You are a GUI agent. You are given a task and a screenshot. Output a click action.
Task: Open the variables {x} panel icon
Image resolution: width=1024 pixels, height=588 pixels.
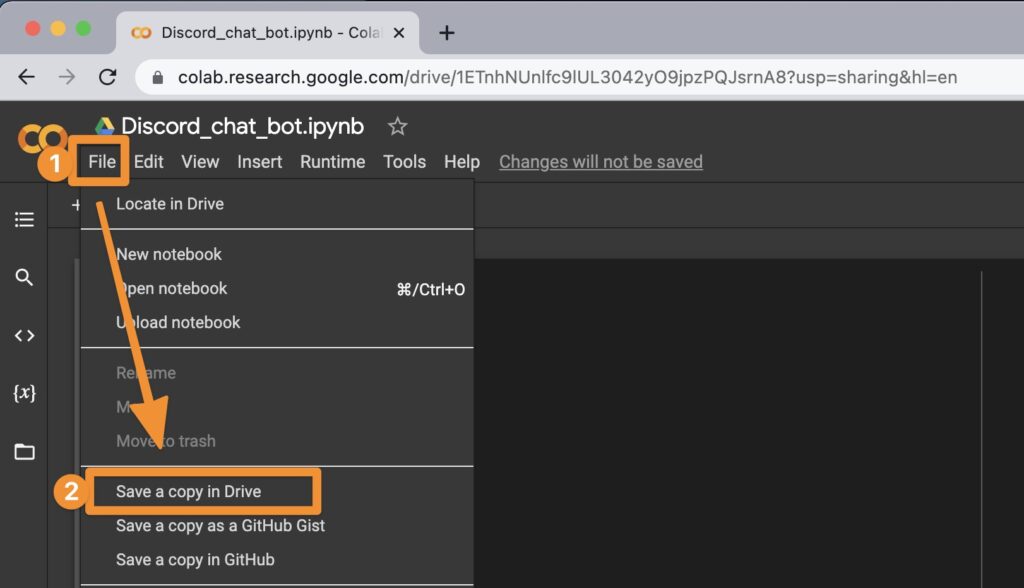[x=24, y=393]
